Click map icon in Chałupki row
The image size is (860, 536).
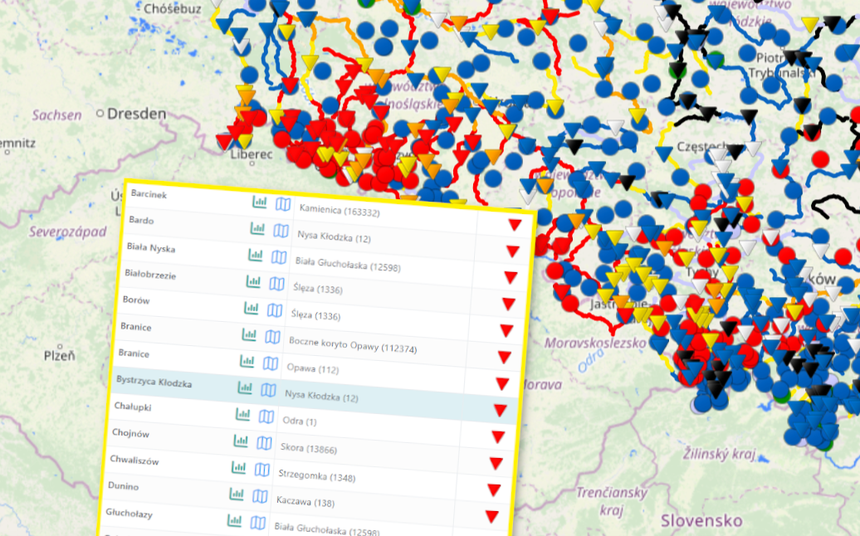267,416
